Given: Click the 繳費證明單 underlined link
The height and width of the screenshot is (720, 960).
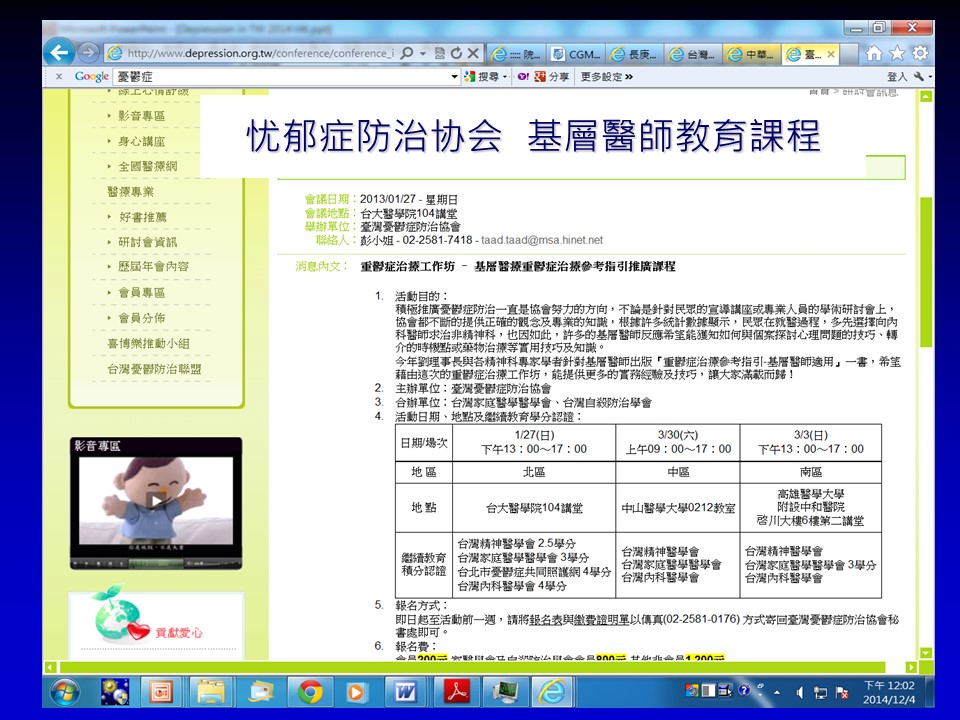Looking at the screenshot, I should coord(602,620).
